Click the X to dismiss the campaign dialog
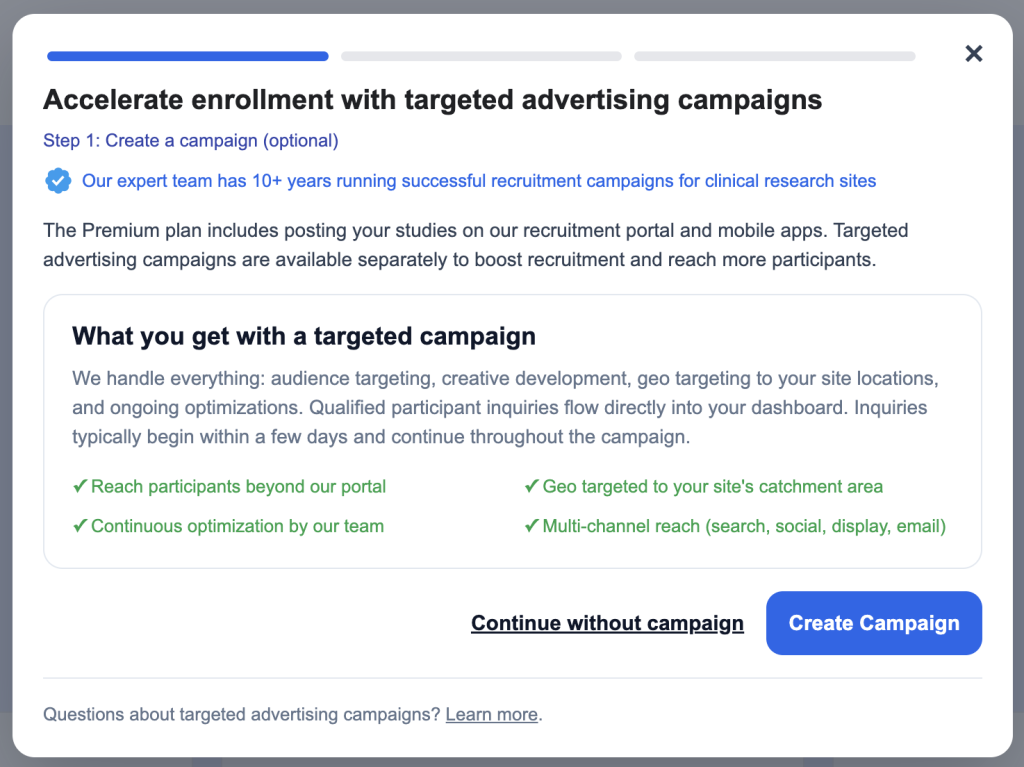The image size is (1024, 767). point(973,53)
